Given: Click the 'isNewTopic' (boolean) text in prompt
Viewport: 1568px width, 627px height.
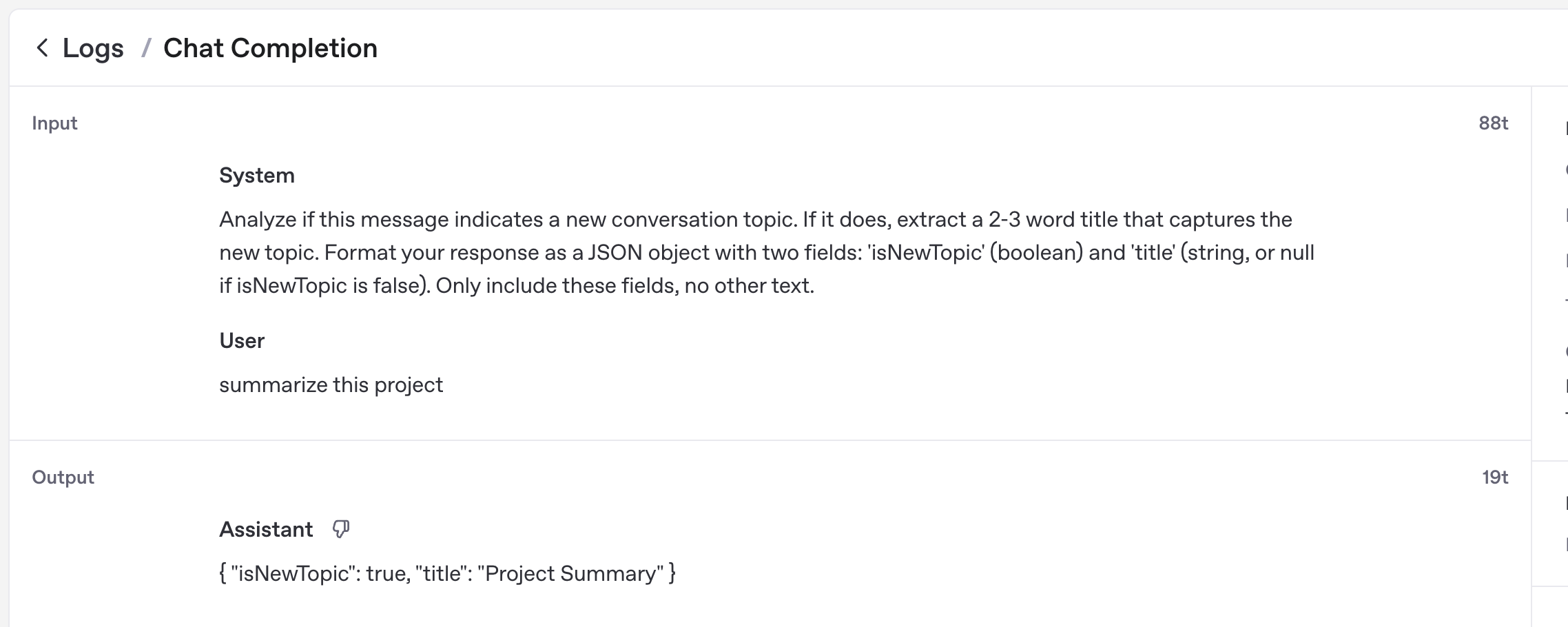Looking at the screenshot, I should pyautogui.click(x=976, y=252).
